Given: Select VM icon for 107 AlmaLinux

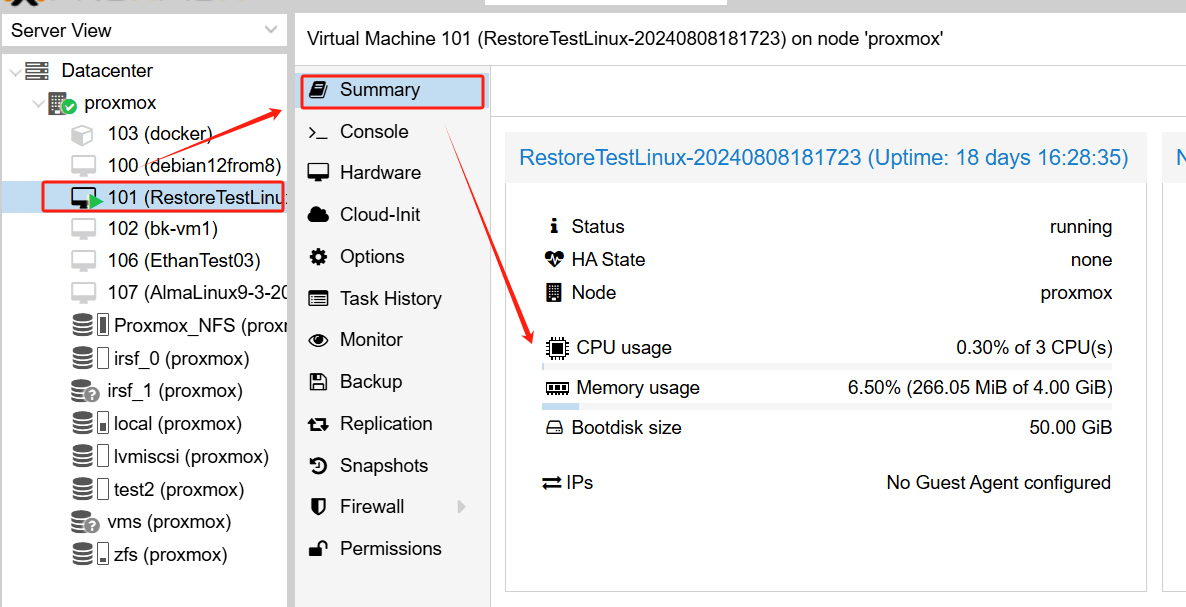Looking at the screenshot, I should pyautogui.click(x=83, y=293).
